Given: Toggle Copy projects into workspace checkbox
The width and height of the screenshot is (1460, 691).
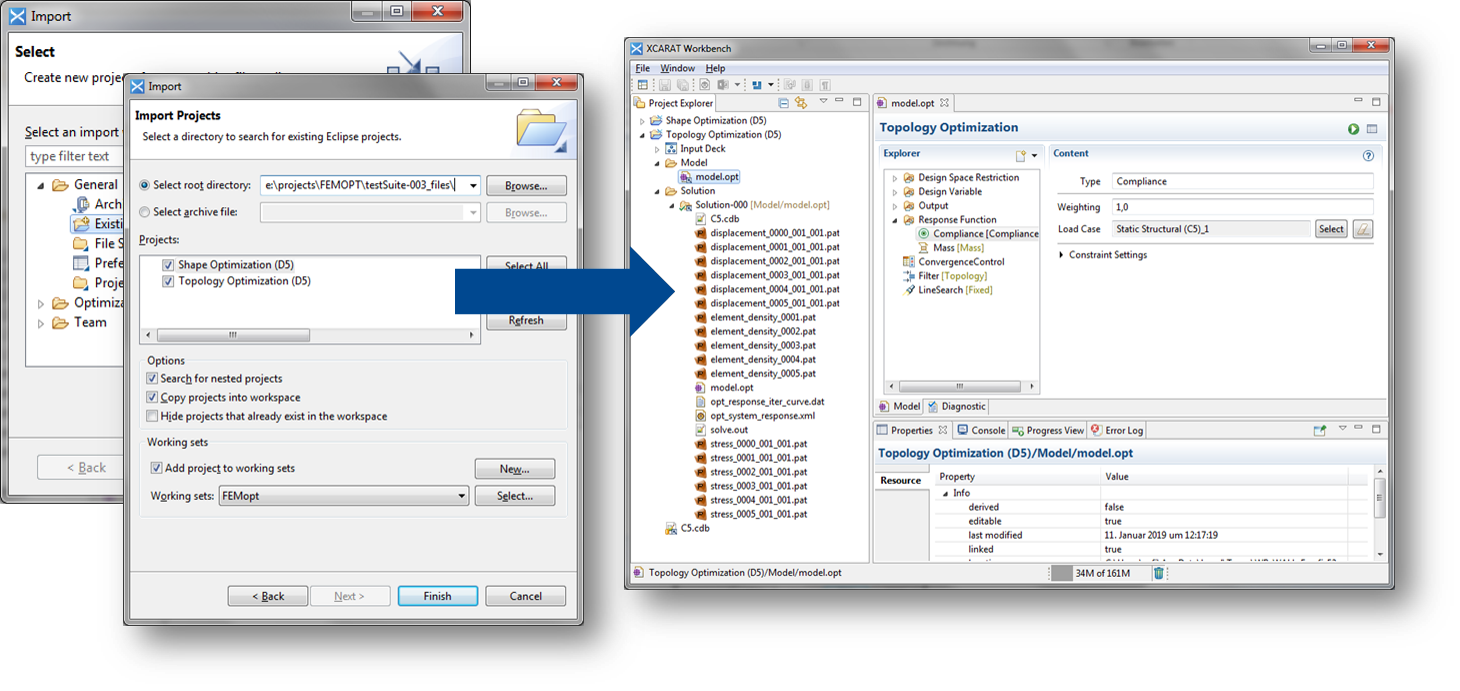Looking at the screenshot, I should pos(152,398).
